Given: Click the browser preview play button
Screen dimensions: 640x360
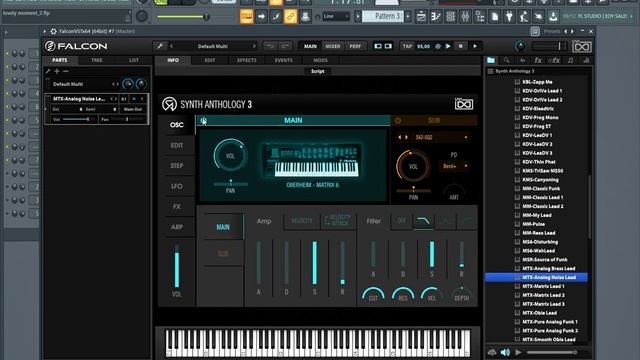Looking at the screenshot, I should (x=518, y=352).
